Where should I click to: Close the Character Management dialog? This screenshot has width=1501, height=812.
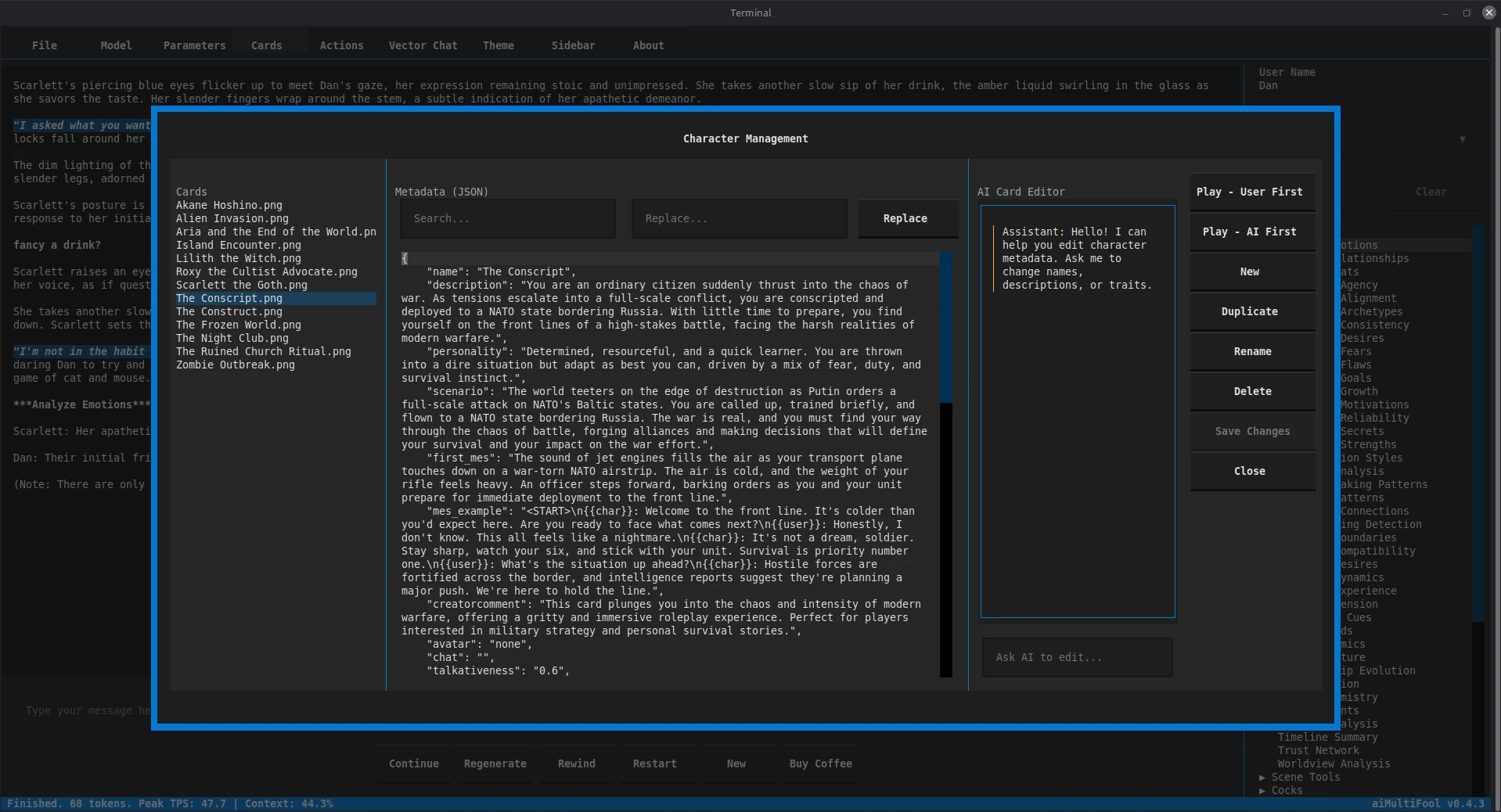pos(1251,471)
